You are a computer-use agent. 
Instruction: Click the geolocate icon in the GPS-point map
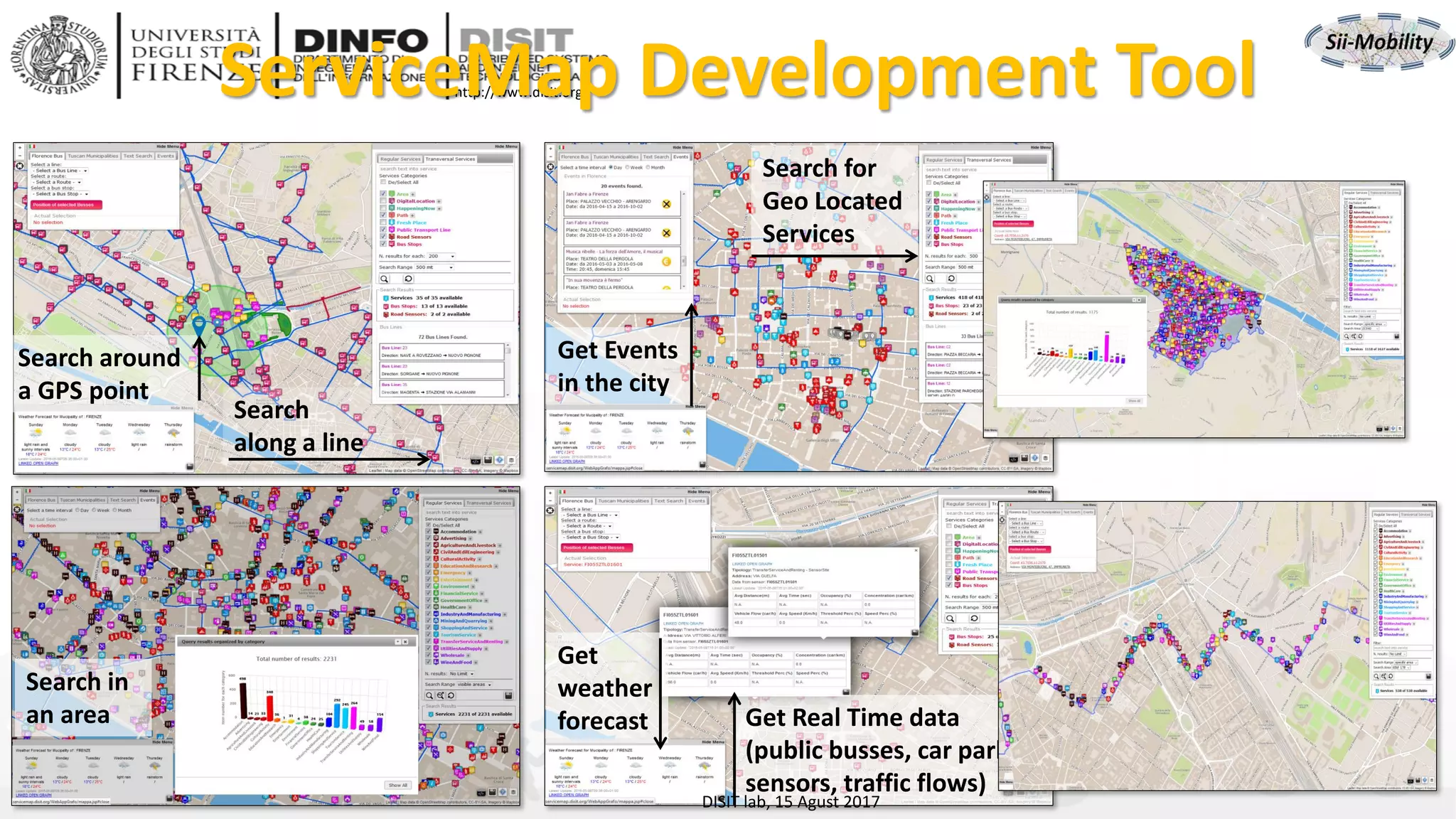(20, 165)
